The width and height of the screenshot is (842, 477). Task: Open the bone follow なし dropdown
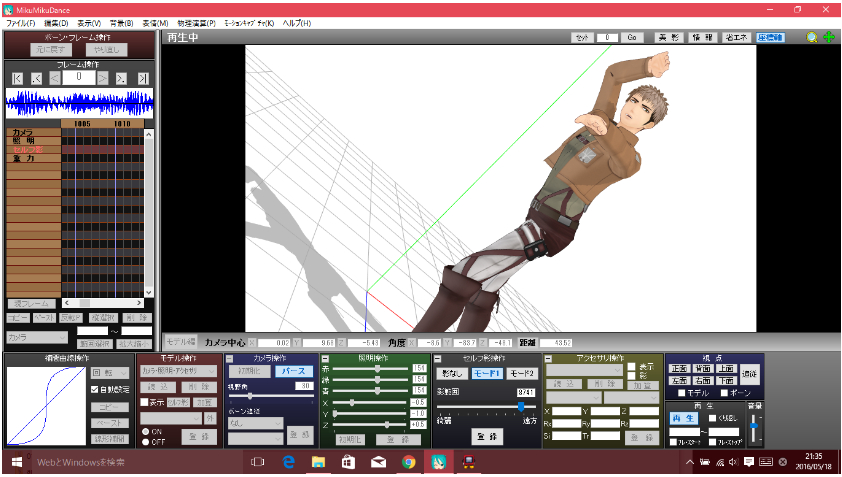256,423
